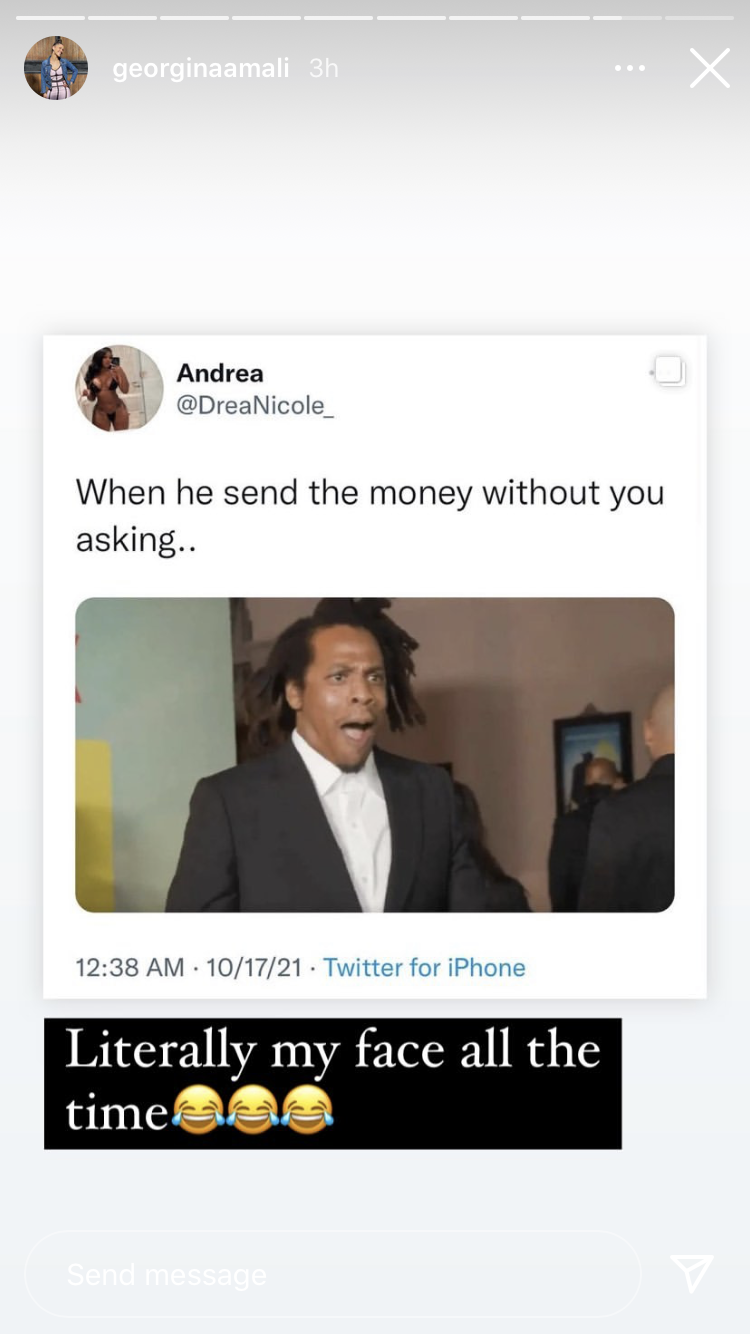Open the three-dot story options menu
This screenshot has width=750, height=1334.
point(630,68)
